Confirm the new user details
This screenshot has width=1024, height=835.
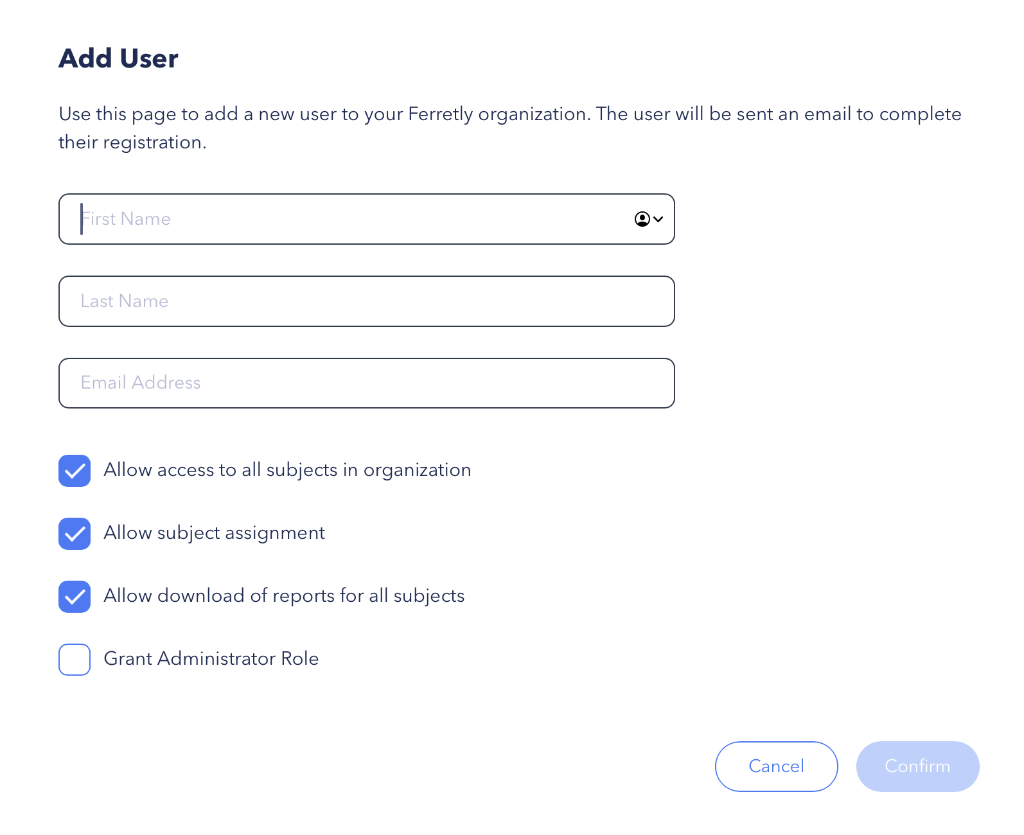tap(918, 766)
